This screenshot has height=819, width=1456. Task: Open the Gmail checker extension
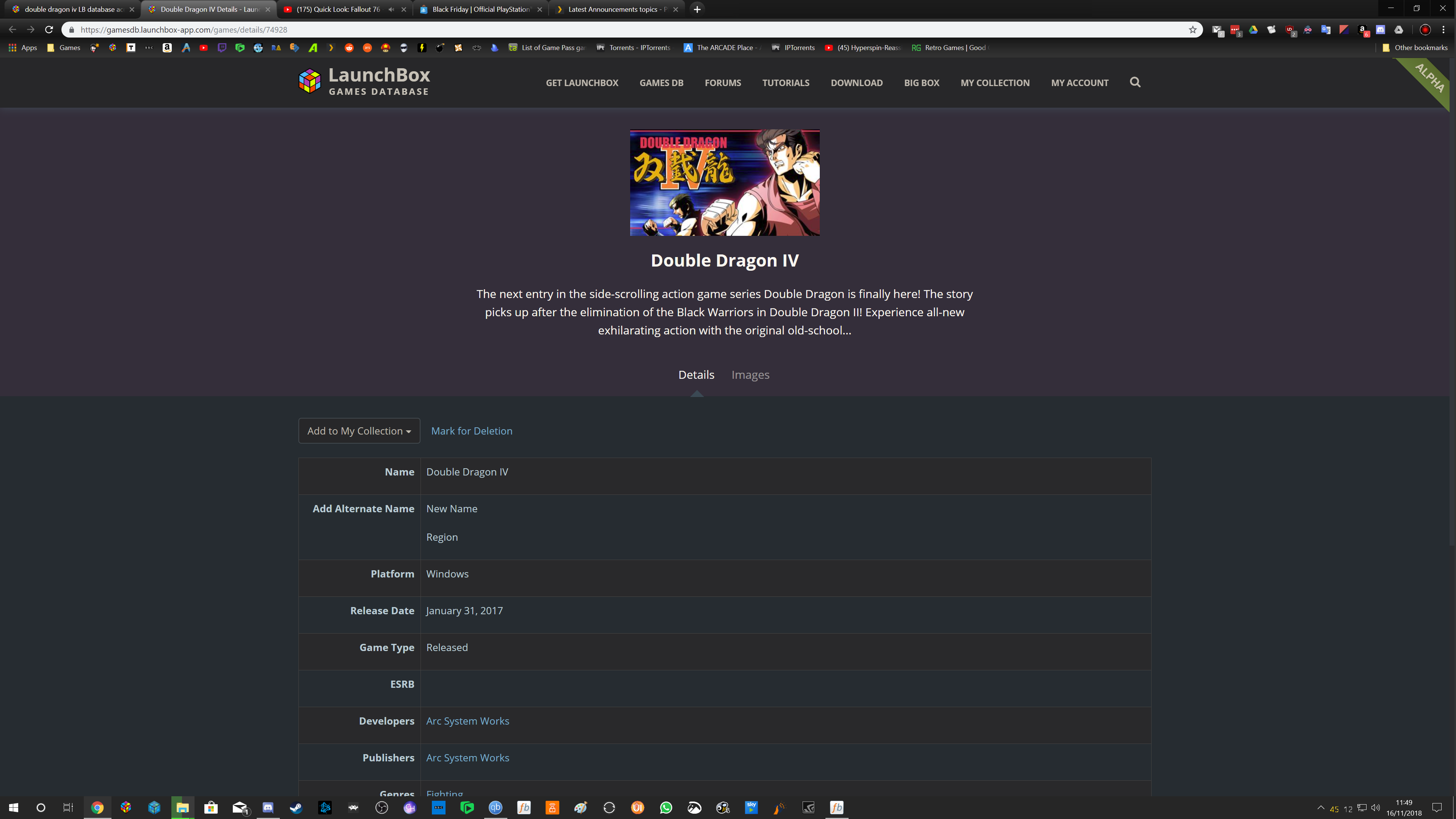tap(1218, 30)
